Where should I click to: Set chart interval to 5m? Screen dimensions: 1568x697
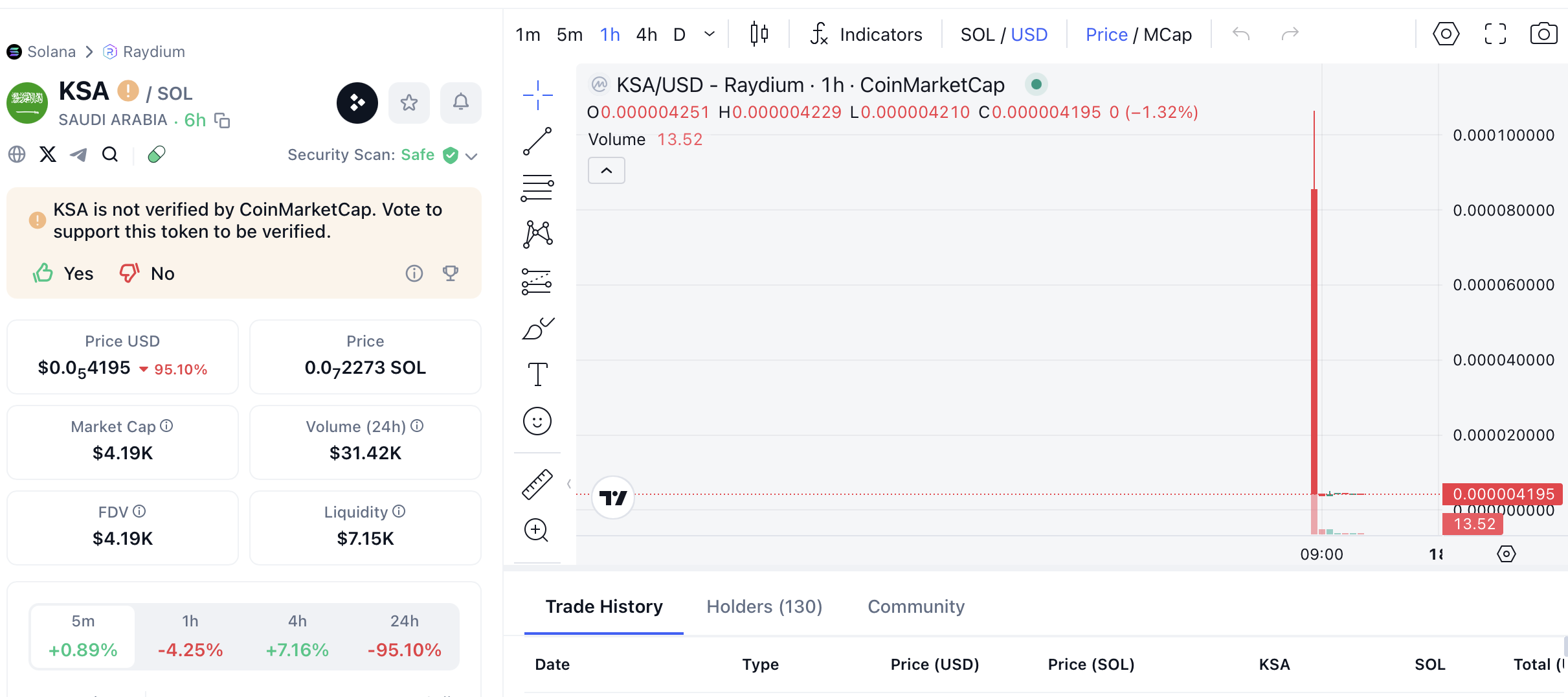pyautogui.click(x=570, y=34)
